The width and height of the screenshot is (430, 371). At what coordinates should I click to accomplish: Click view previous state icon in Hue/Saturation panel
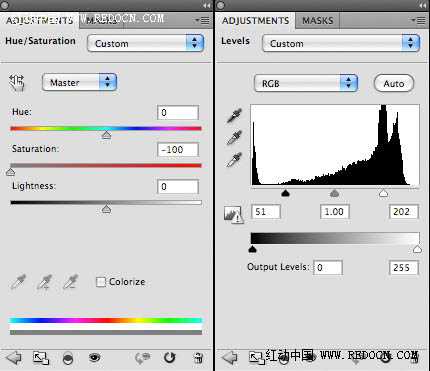tap(143, 358)
